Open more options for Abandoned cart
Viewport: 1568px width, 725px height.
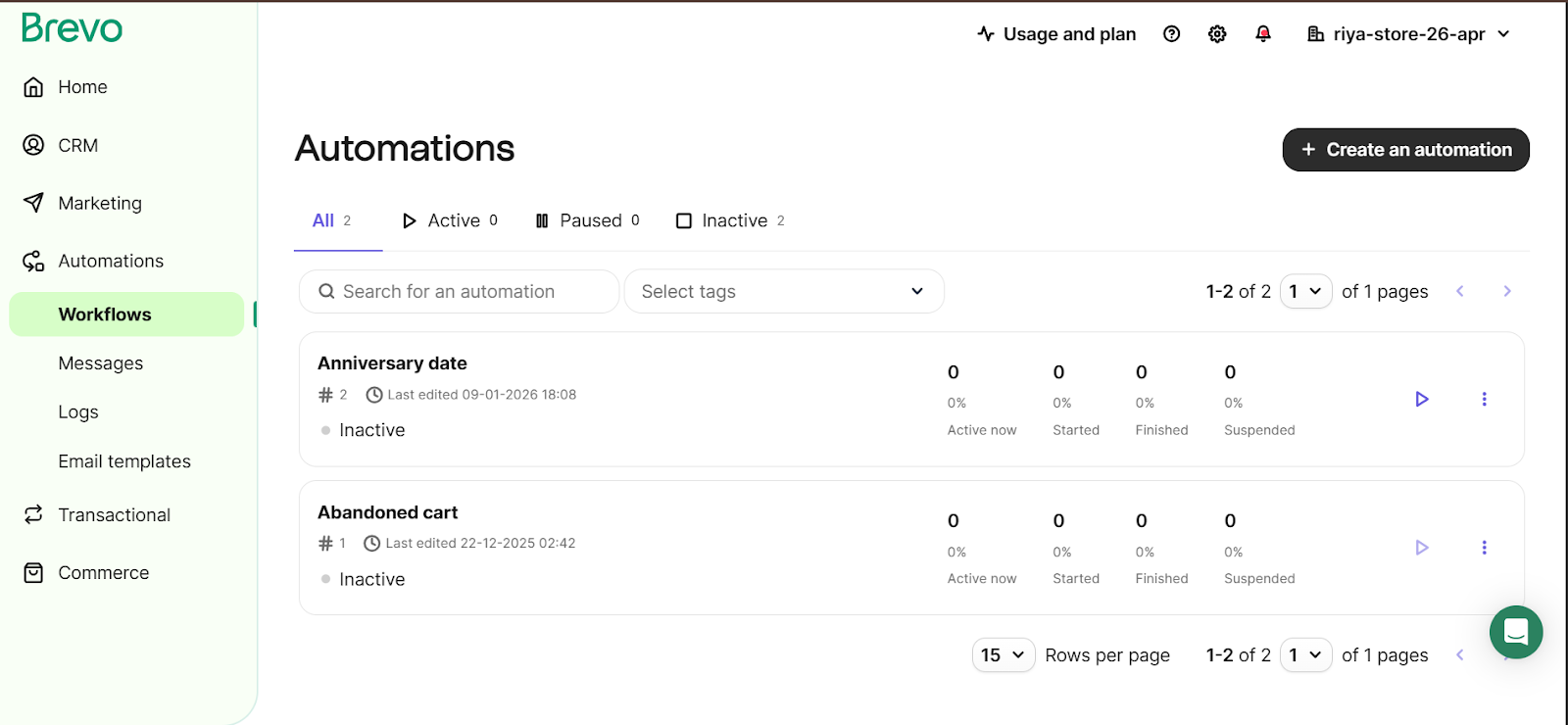(1484, 548)
